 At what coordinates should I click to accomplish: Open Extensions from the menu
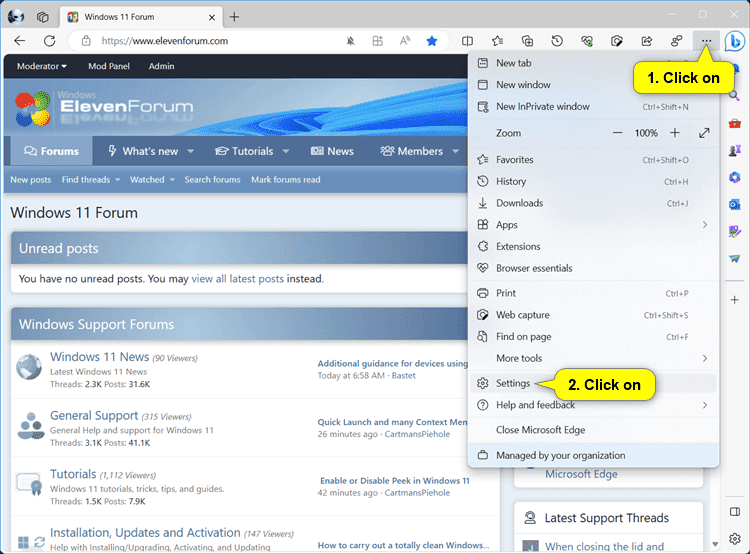(593, 246)
